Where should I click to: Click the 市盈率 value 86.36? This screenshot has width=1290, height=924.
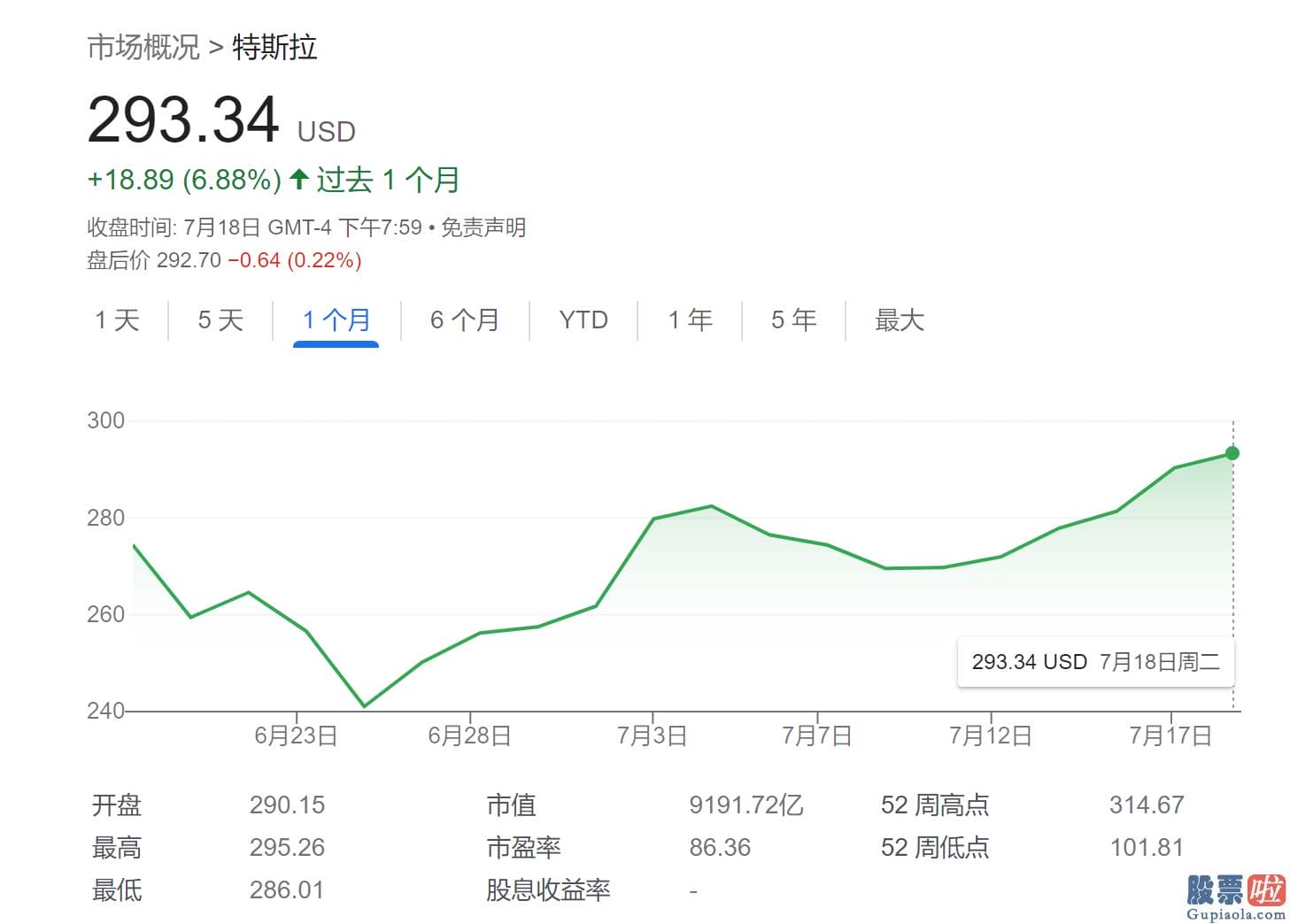720,847
